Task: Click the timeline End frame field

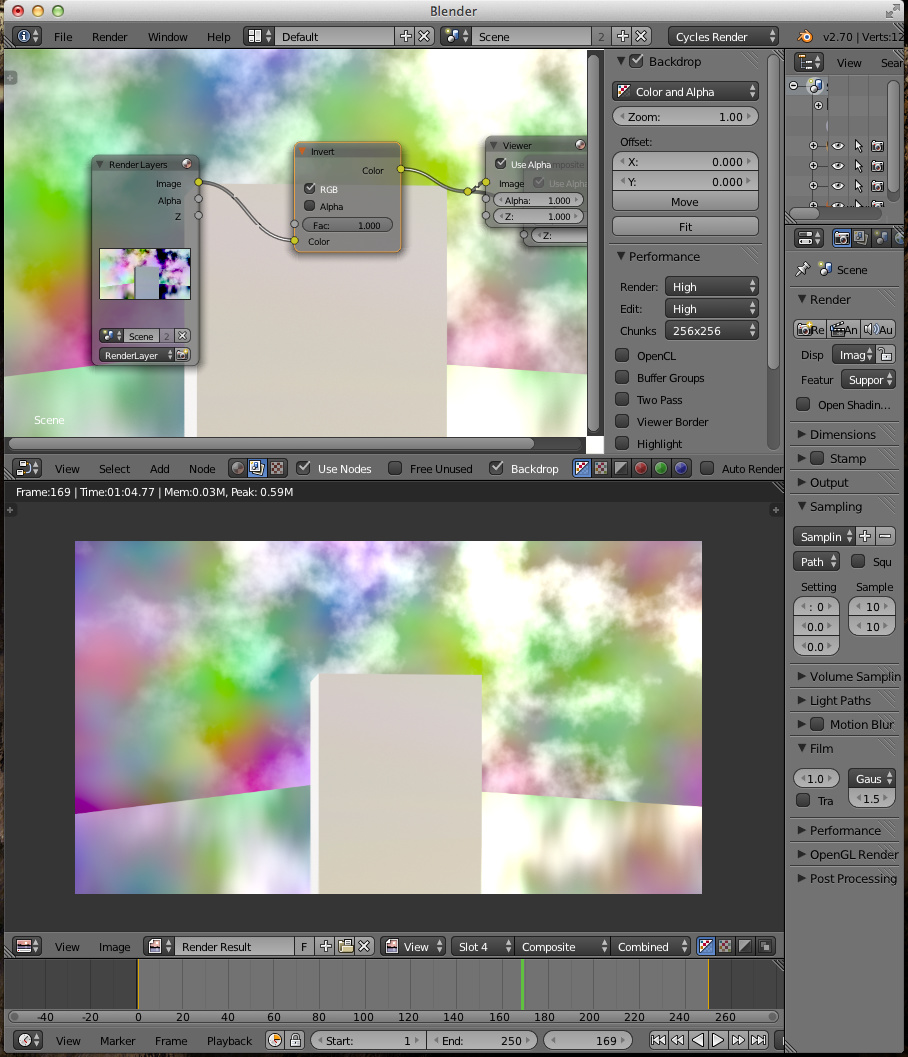Action: (x=482, y=1040)
